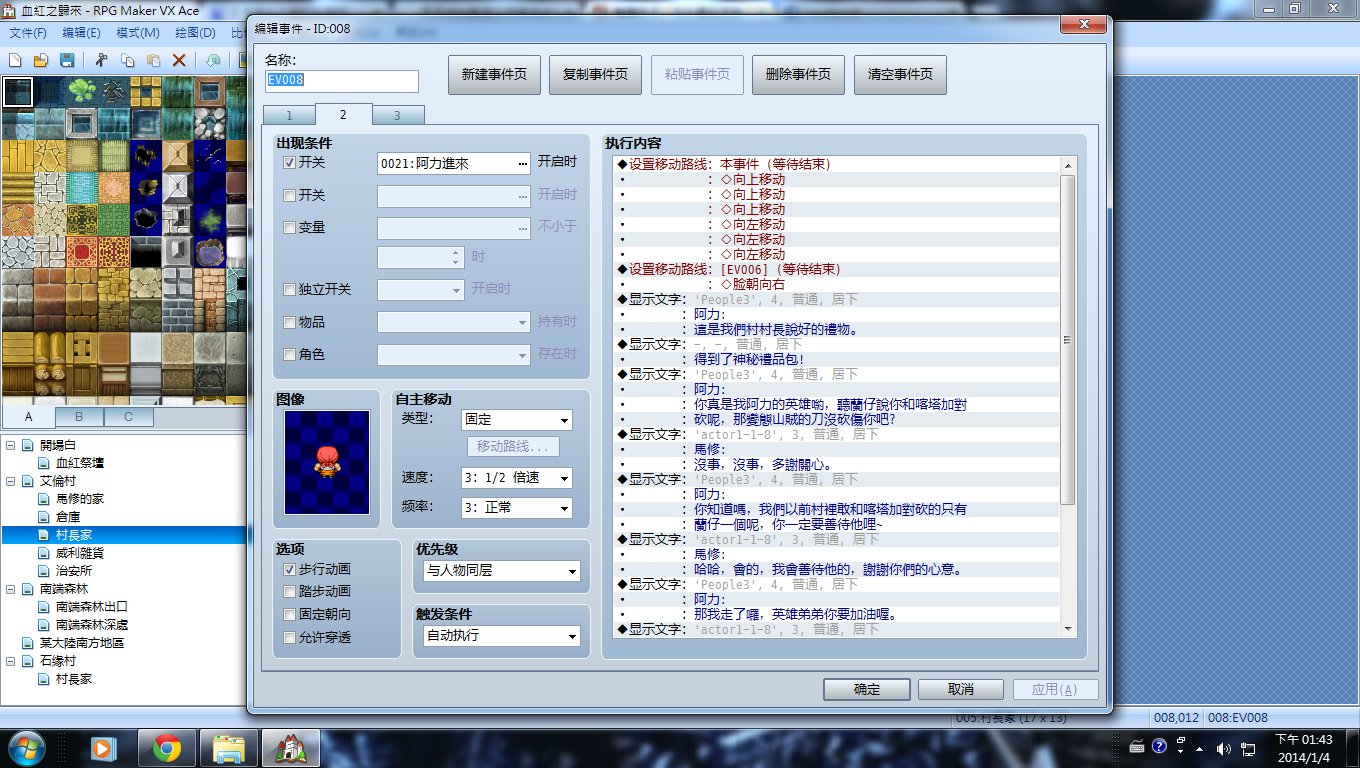This screenshot has height=768, width=1360.
Task: Click the red X Delete icon
Action: pos(179,60)
